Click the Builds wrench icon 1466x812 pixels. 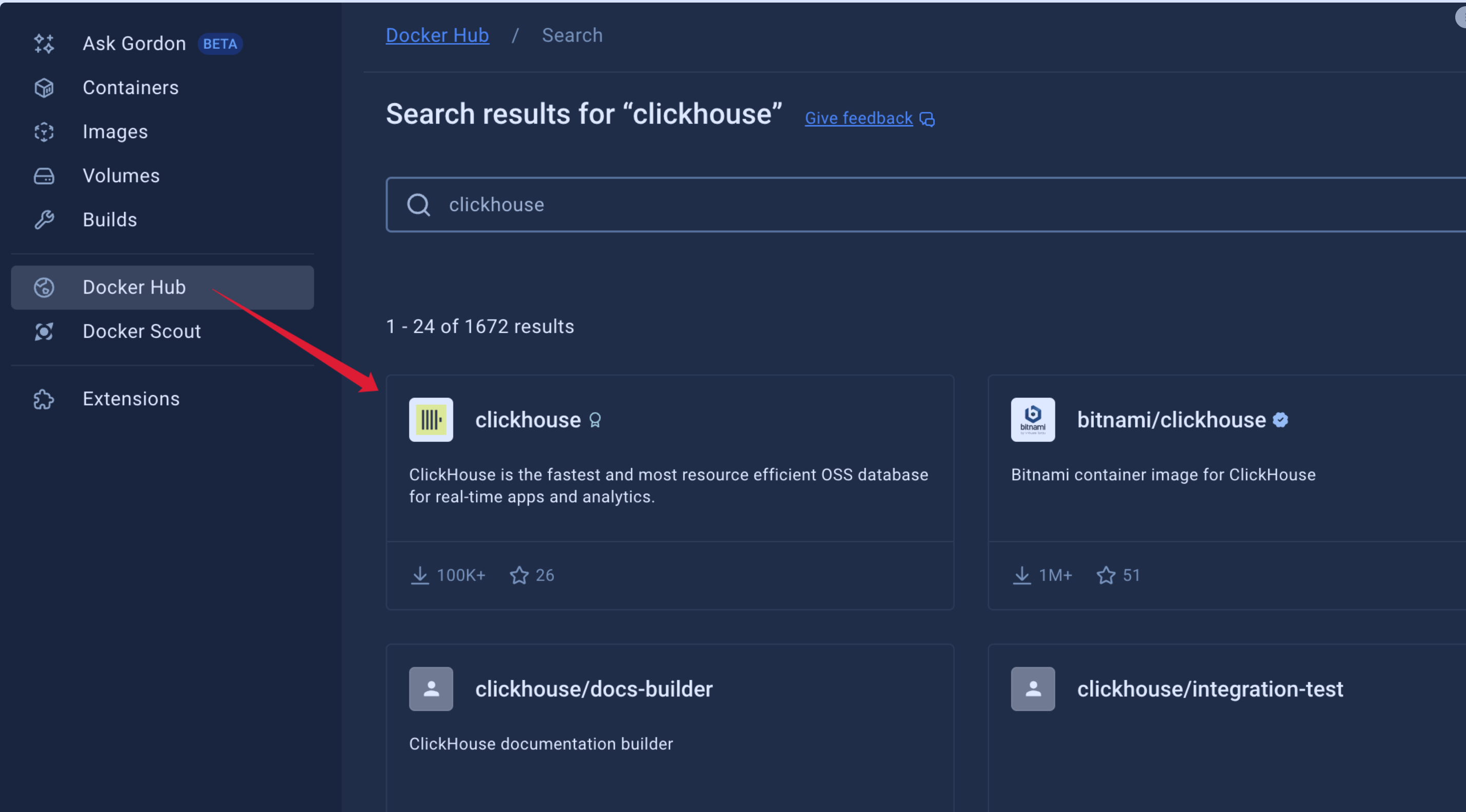pos(44,220)
